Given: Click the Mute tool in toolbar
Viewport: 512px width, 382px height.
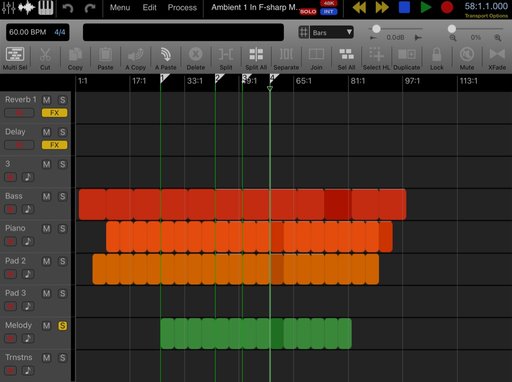Looking at the screenshot, I should (x=467, y=59).
